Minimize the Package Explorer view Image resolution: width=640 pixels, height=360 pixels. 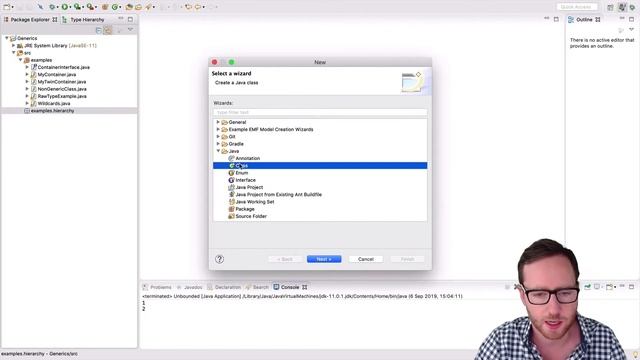pyautogui.click(x=121, y=19)
